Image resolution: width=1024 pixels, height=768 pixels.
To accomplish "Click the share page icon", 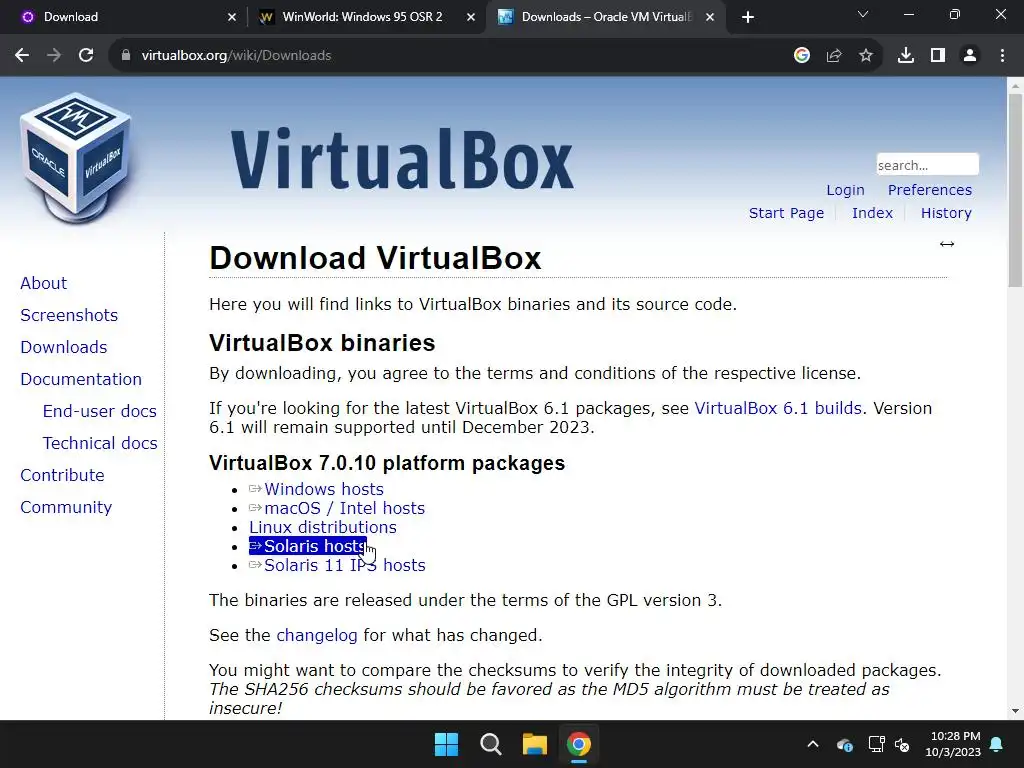I will pyautogui.click(x=834, y=56).
